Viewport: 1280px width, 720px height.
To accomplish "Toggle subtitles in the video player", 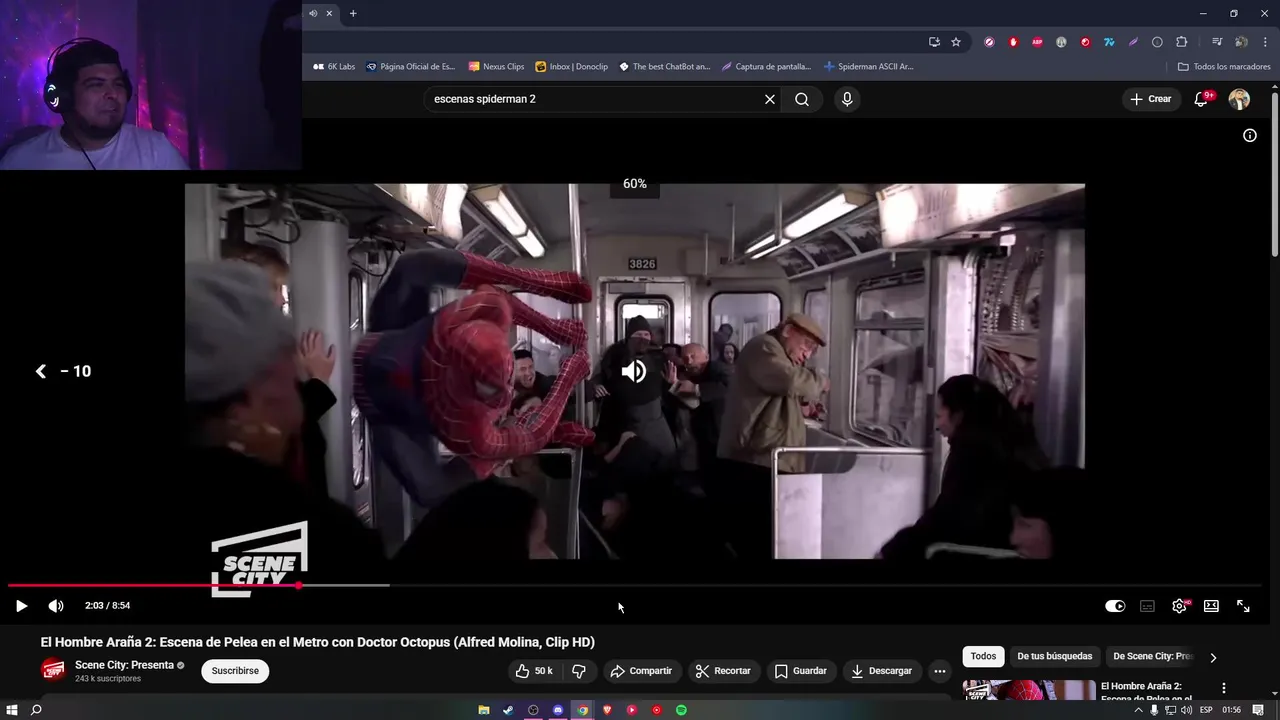I will [x=1147, y=606].
